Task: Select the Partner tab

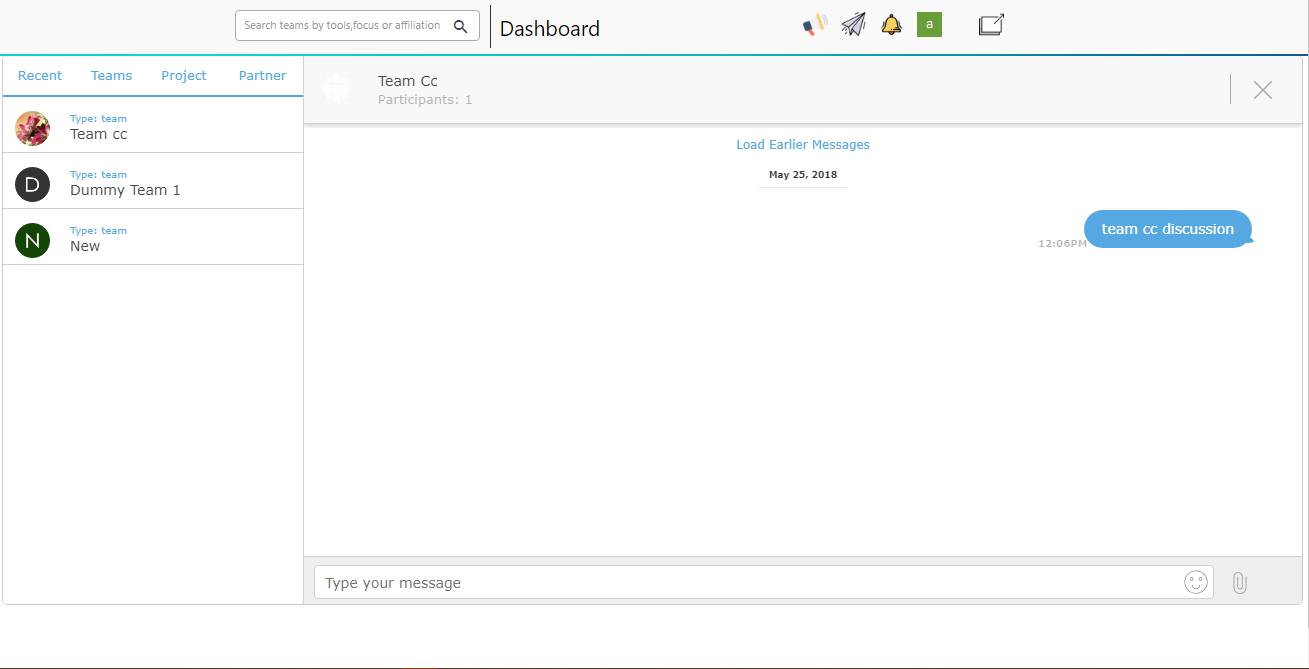Action: click(x=262, y=76)
